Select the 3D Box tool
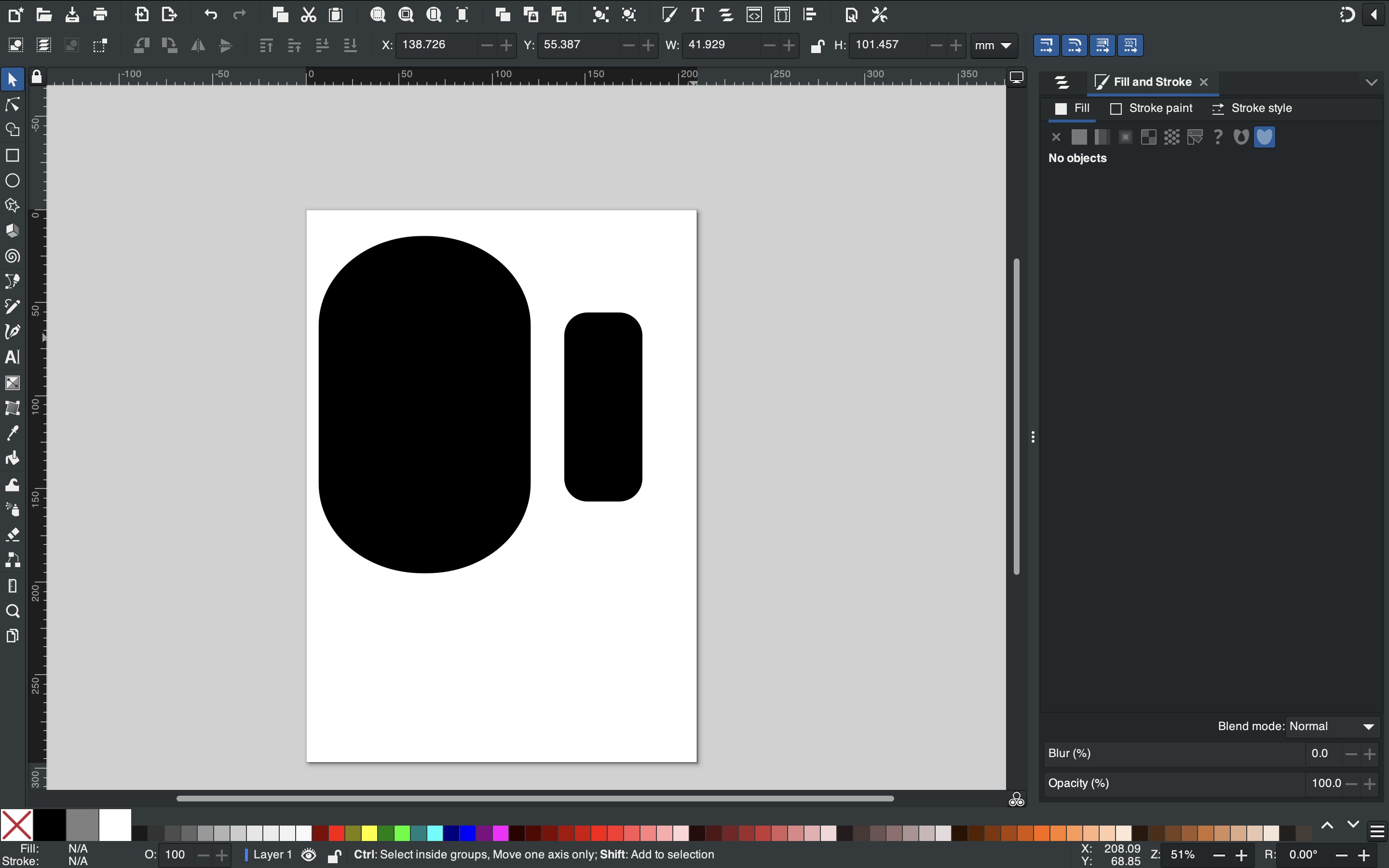The image size is (1389, 868). click(12, 231)
